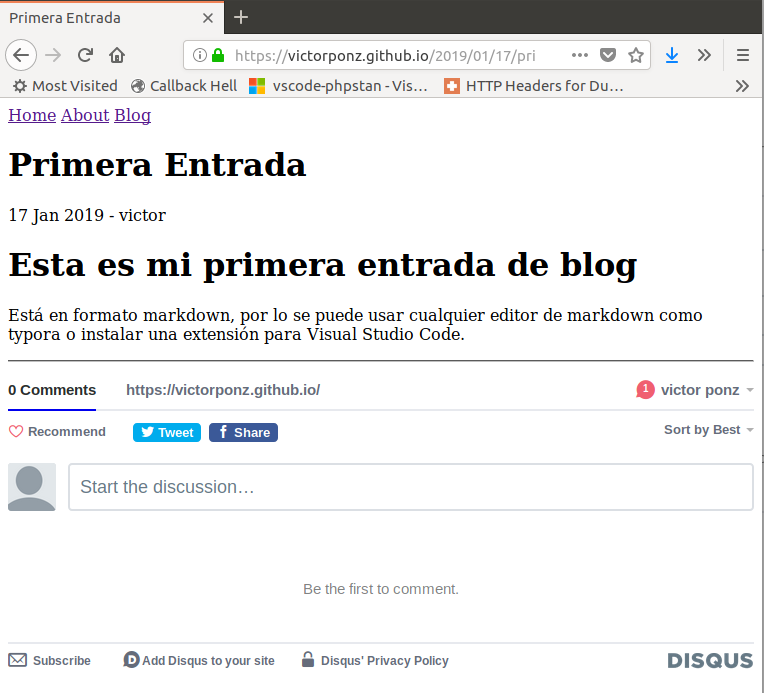Open Most Visited bookmarks folder
Image resolution: width=764 pixels, height=693 pixels.
click(65, 86)
